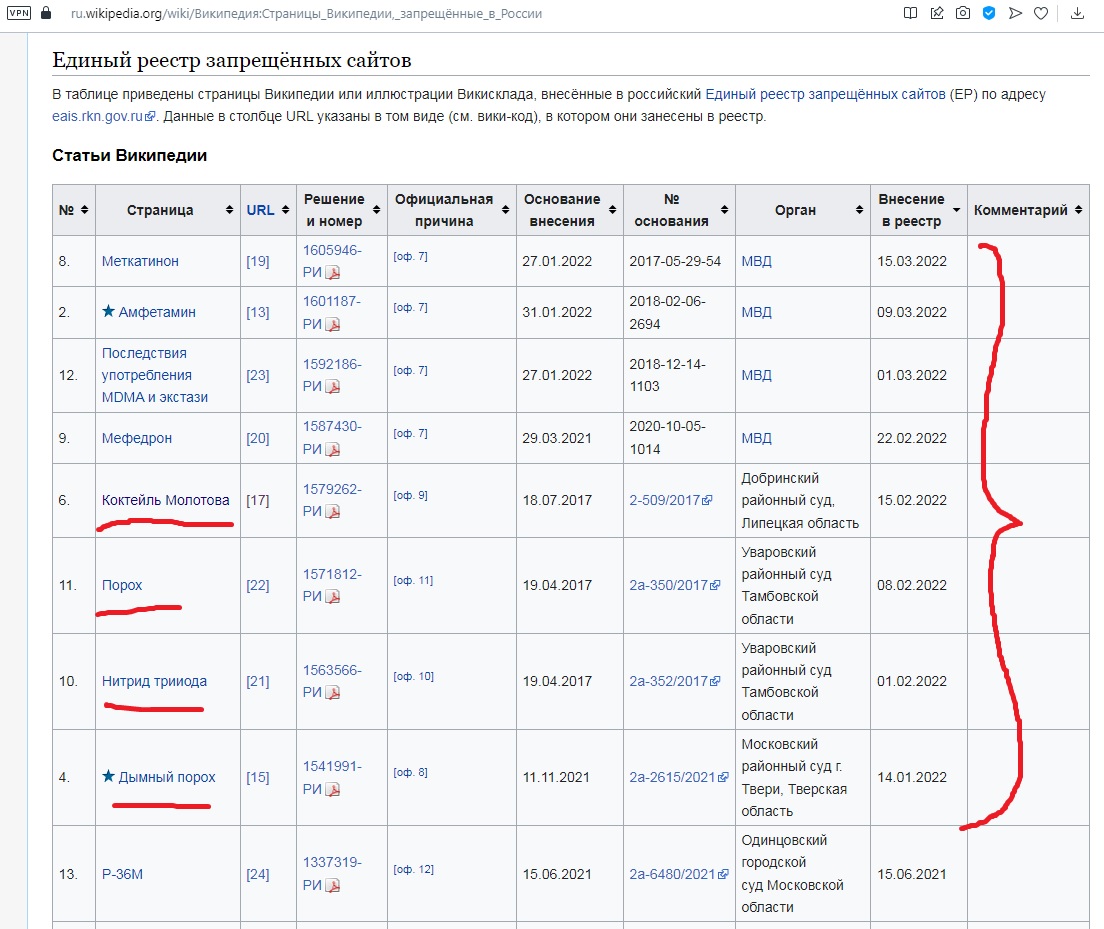Screen dimensions: 1104x929
Task: Open Последствия употребления MDMA и экстази link
Action: click(x=155, y=375)
